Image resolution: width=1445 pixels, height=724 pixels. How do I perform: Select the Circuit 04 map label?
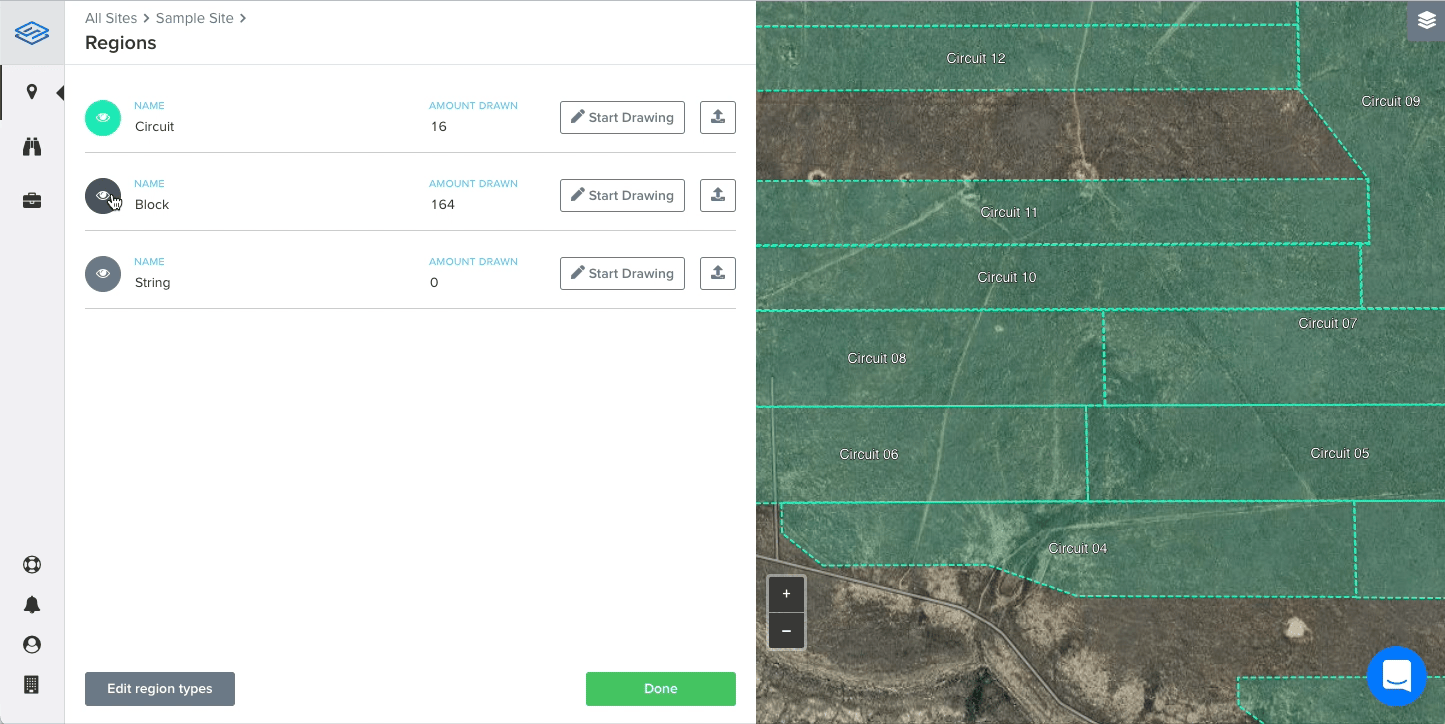1078,548
